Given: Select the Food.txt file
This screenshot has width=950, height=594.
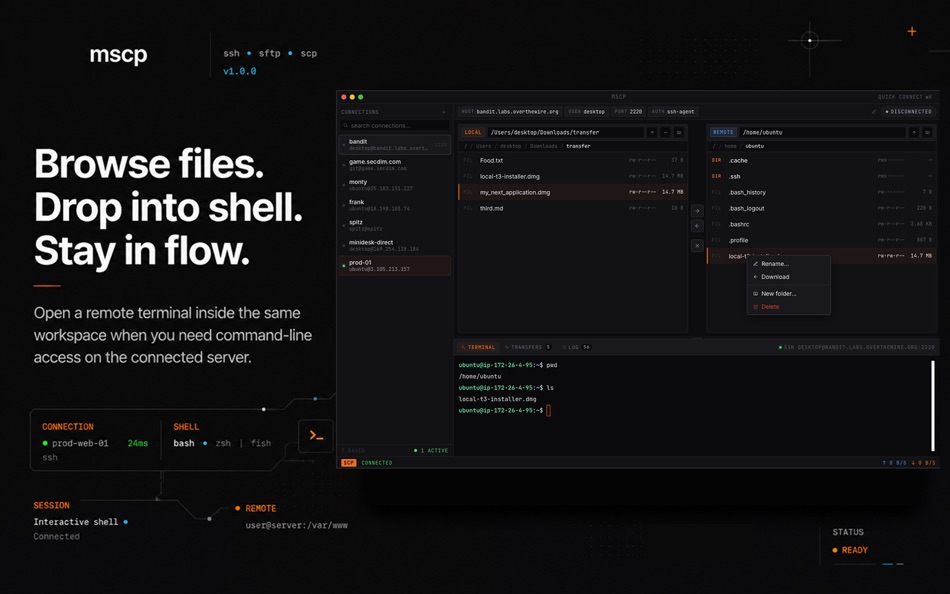Looking at the screenshot, I should tap(573, 161).
